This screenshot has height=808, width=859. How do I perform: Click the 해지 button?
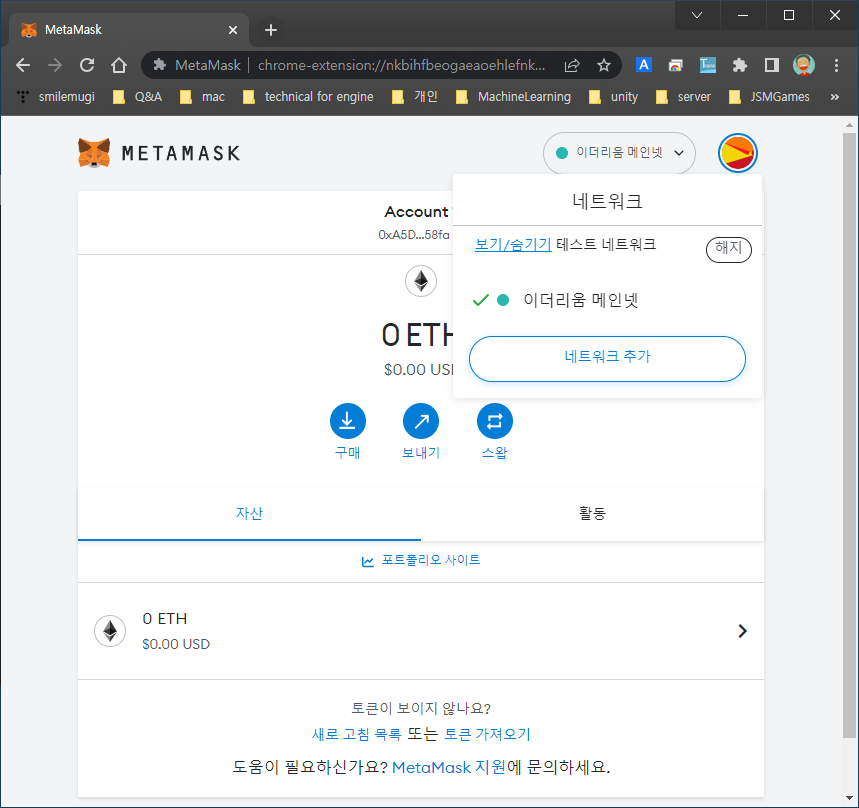point(729,249)
